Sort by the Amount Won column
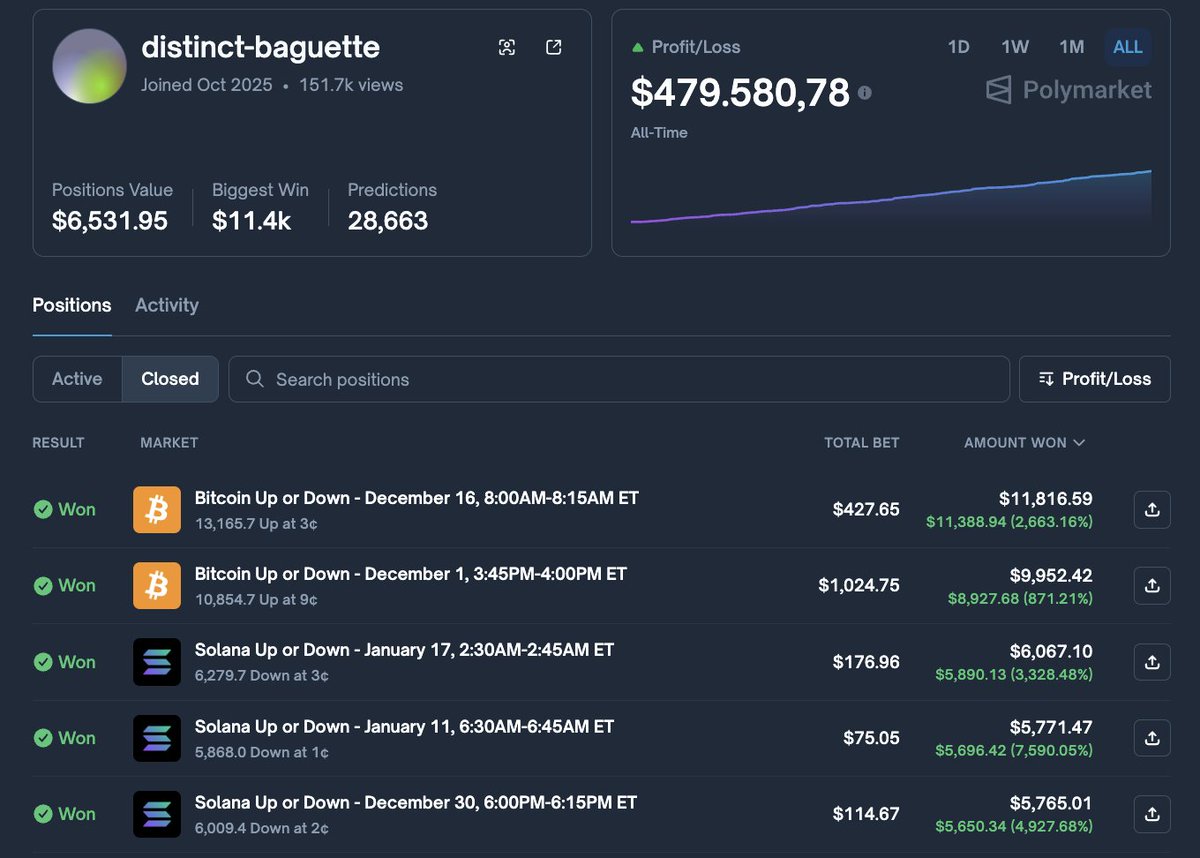1200x858 pixels. pos(1024,442)
